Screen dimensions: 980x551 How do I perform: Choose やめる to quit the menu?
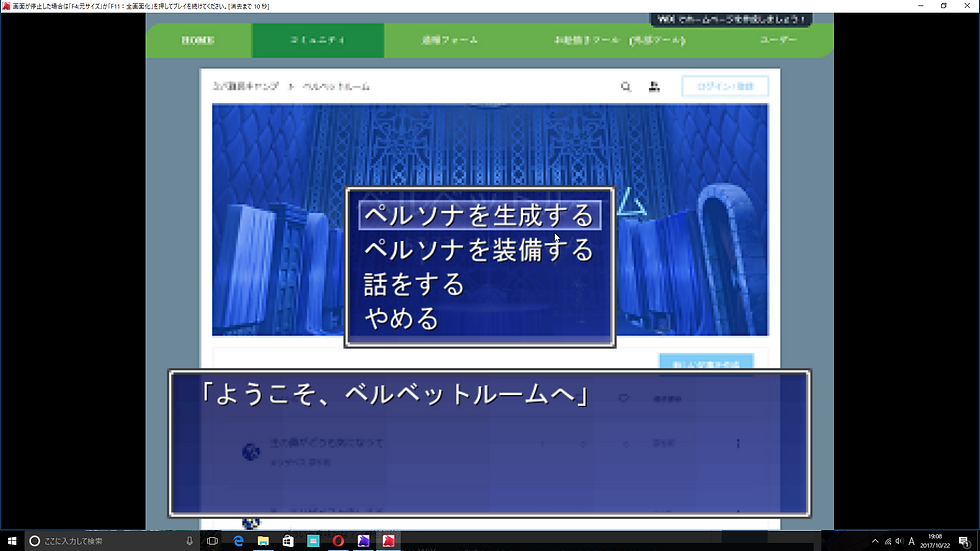tap(402, 319)
